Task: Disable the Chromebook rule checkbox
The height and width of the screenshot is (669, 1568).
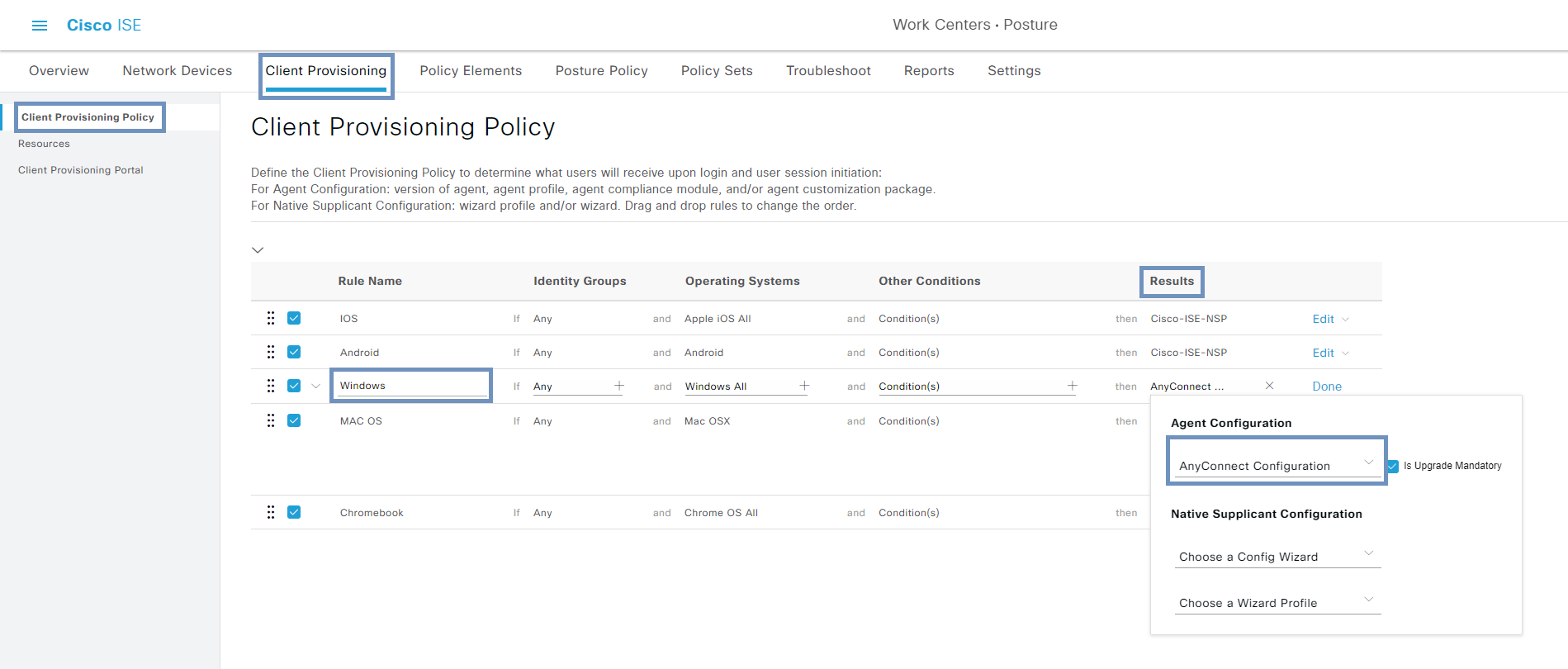Action: 294,512
